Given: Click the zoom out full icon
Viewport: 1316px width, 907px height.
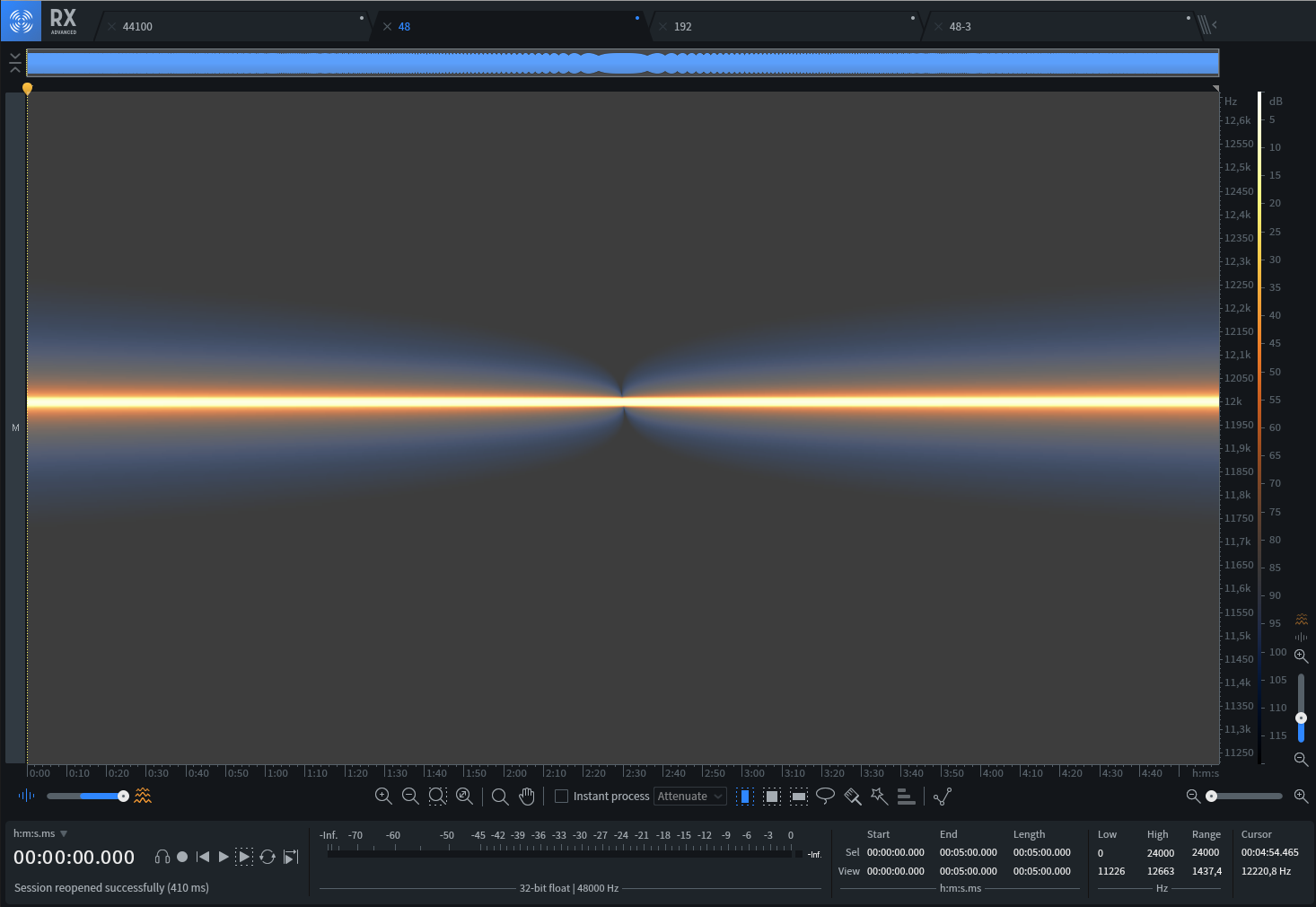Looking at the screenshot, I should 464,796.
